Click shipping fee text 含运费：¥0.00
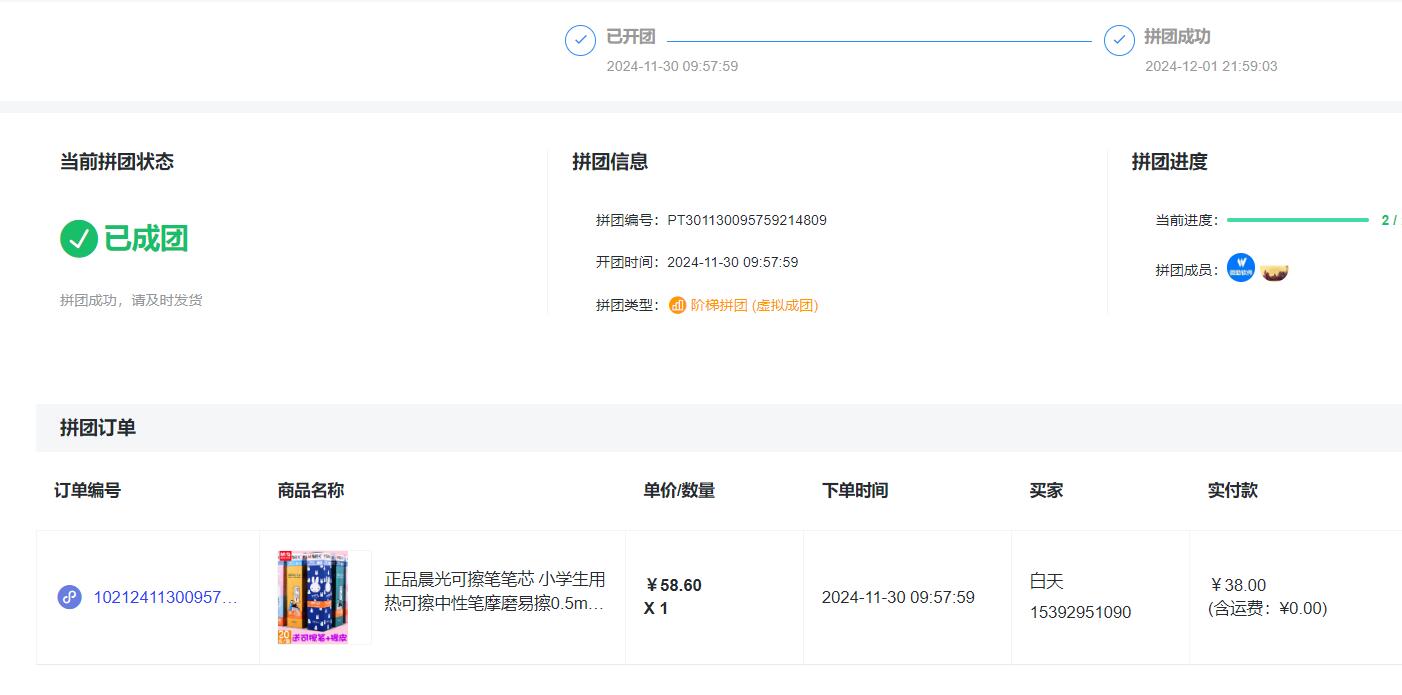The image size is (1402, 695). coord(1268,608)
